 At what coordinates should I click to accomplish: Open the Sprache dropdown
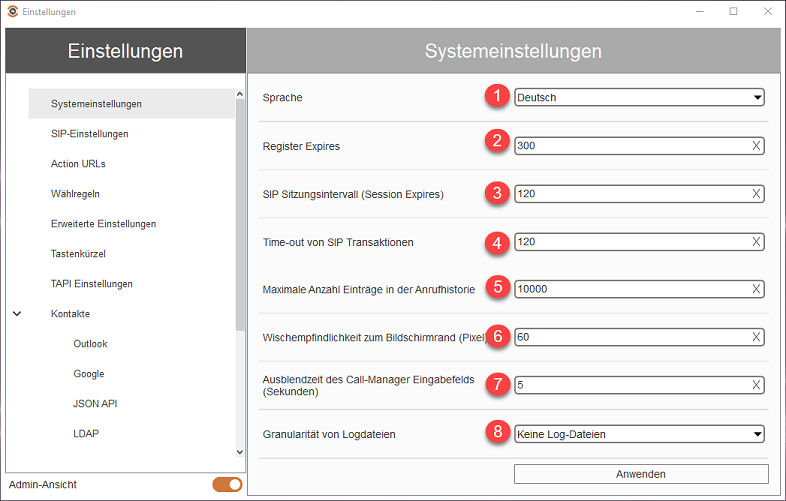[x=639, y=97]
